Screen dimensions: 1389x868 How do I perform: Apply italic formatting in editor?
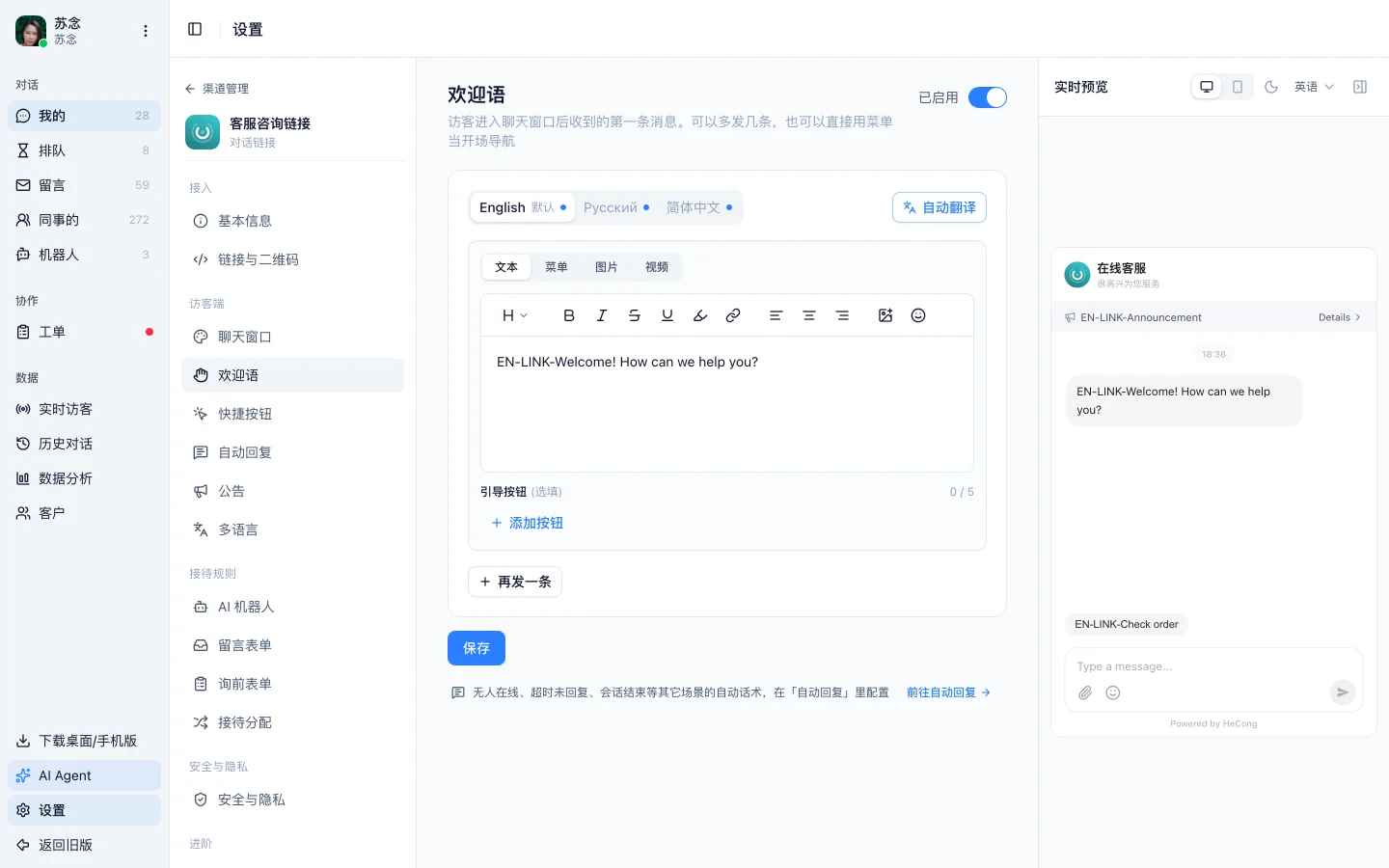tap(602, 315)
